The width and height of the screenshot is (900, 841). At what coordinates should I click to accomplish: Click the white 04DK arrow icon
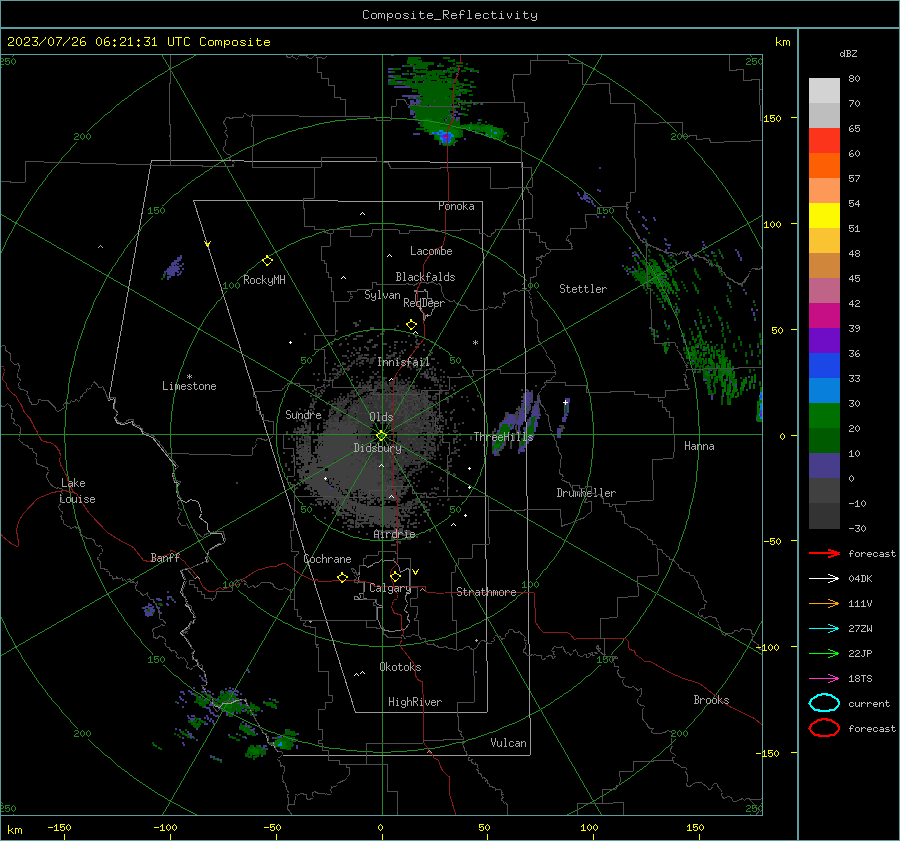[x=824, y=579]
